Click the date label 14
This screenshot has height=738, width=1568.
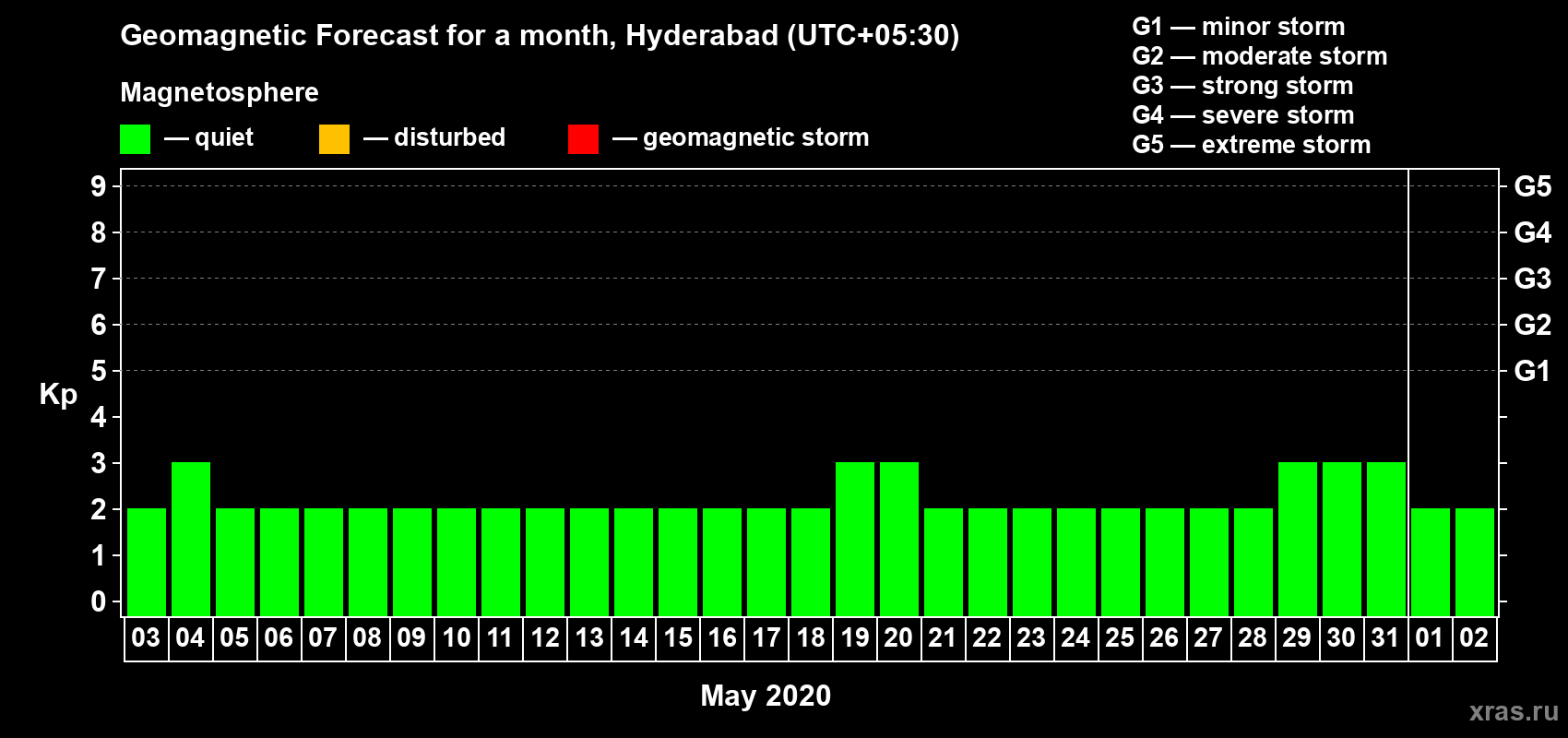633,637
